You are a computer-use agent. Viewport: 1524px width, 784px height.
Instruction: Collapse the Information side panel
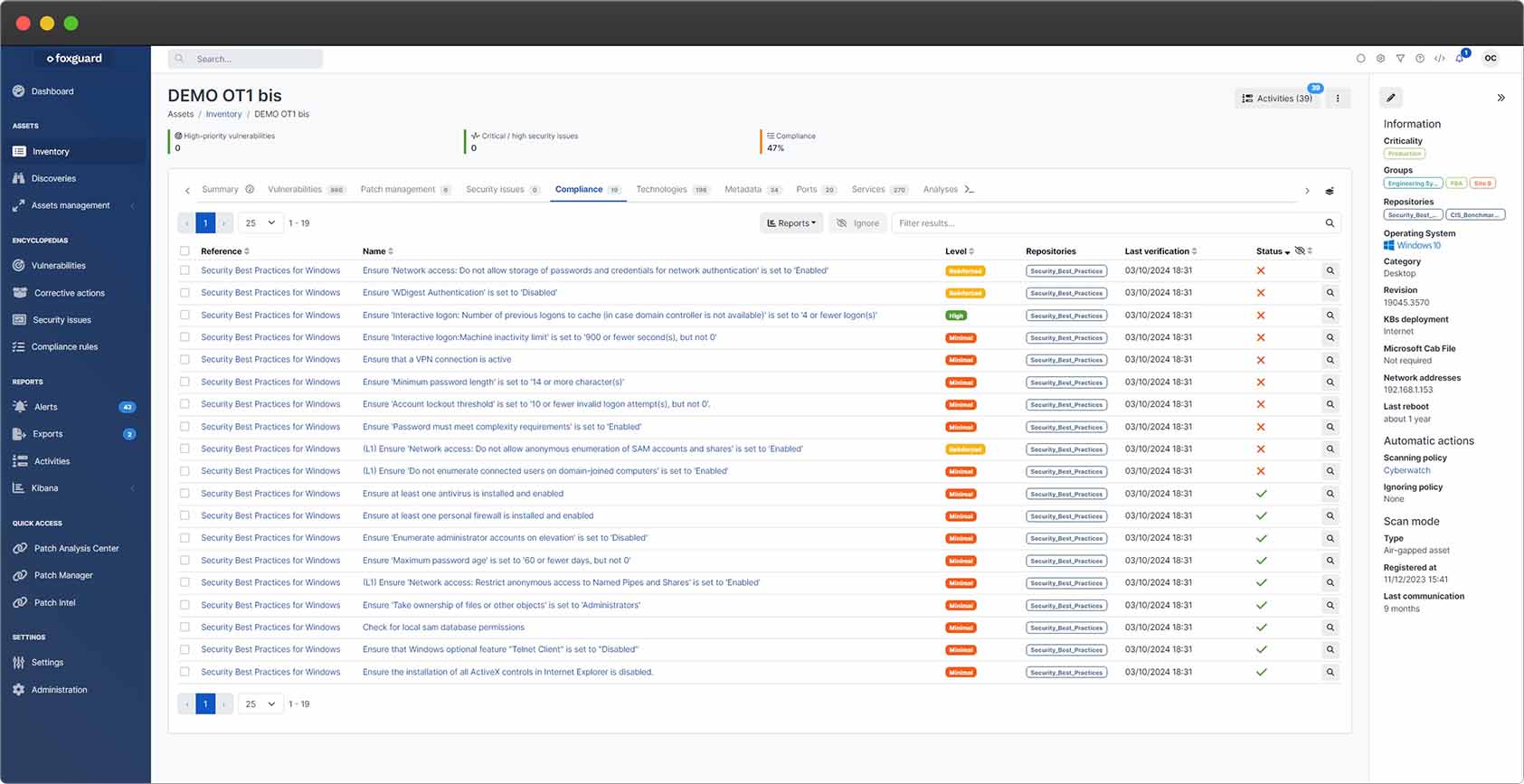1500,98
